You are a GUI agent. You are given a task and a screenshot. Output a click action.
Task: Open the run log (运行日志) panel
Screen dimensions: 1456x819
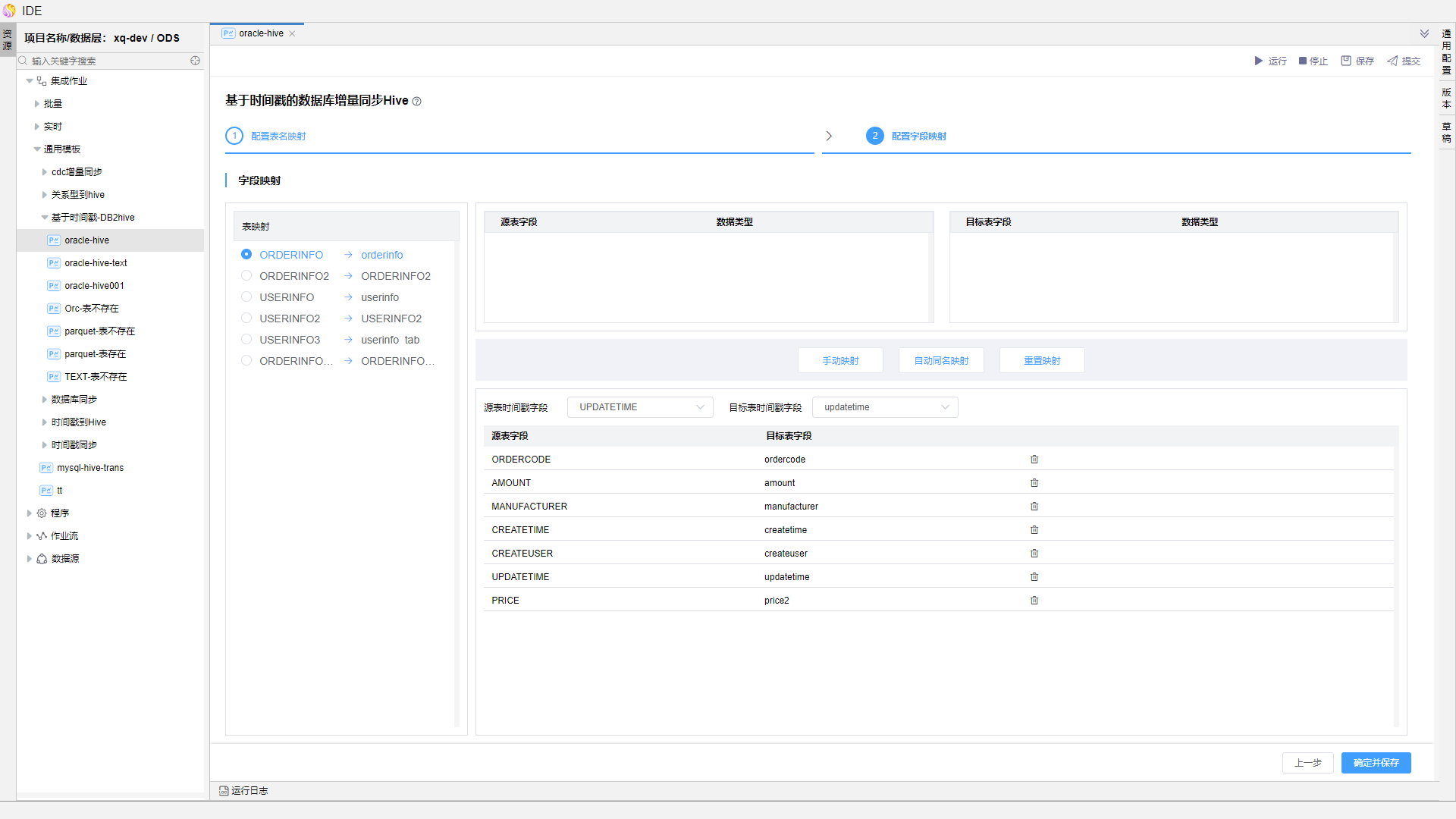244,790
